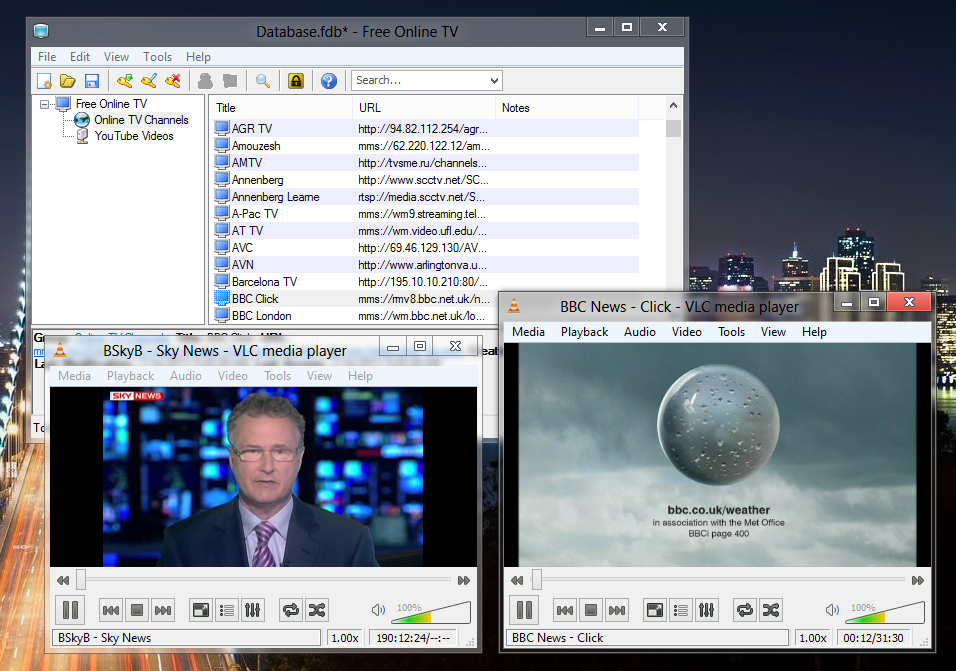The image size is (956, 671).
Task: Toggle shuffle in Sky News VLC player
Action: (316, 609)
